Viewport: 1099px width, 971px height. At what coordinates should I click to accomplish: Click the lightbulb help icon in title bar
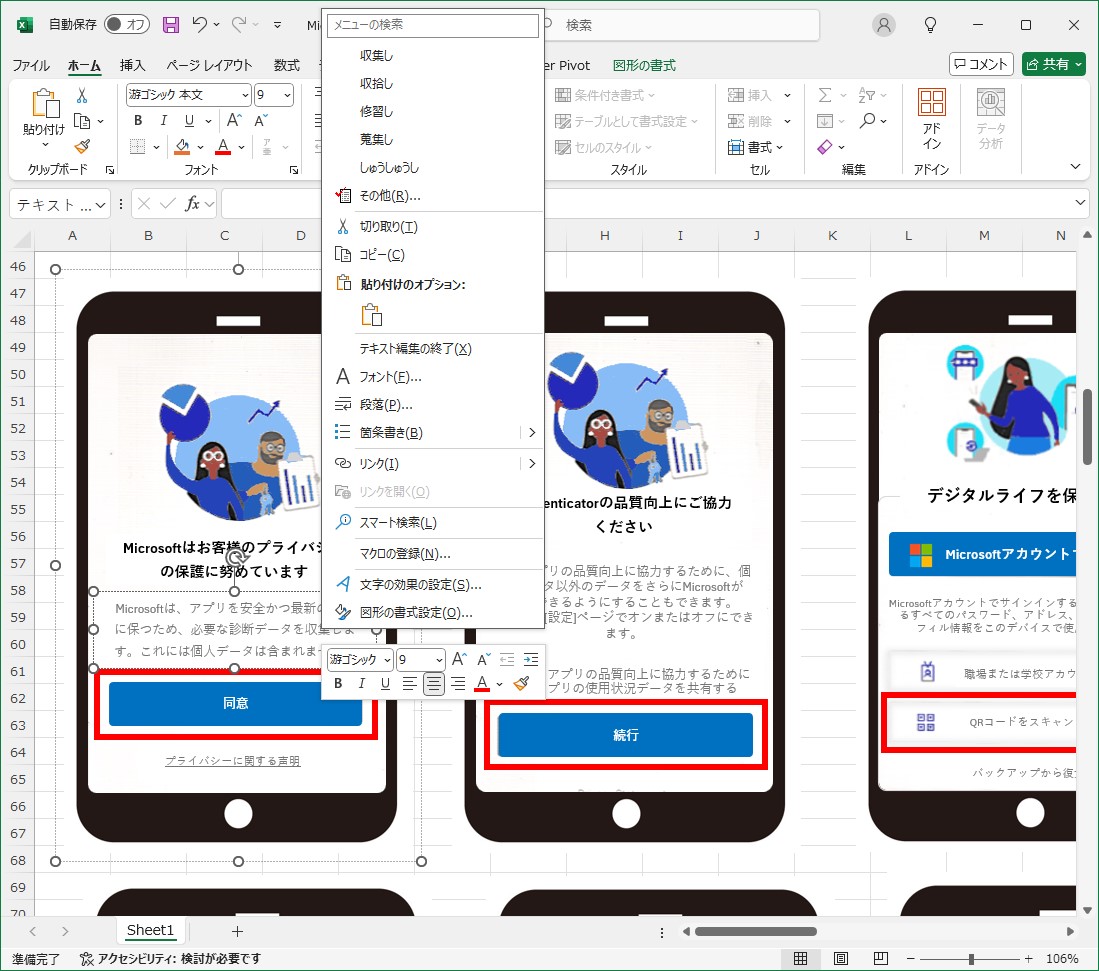(931, 25)
